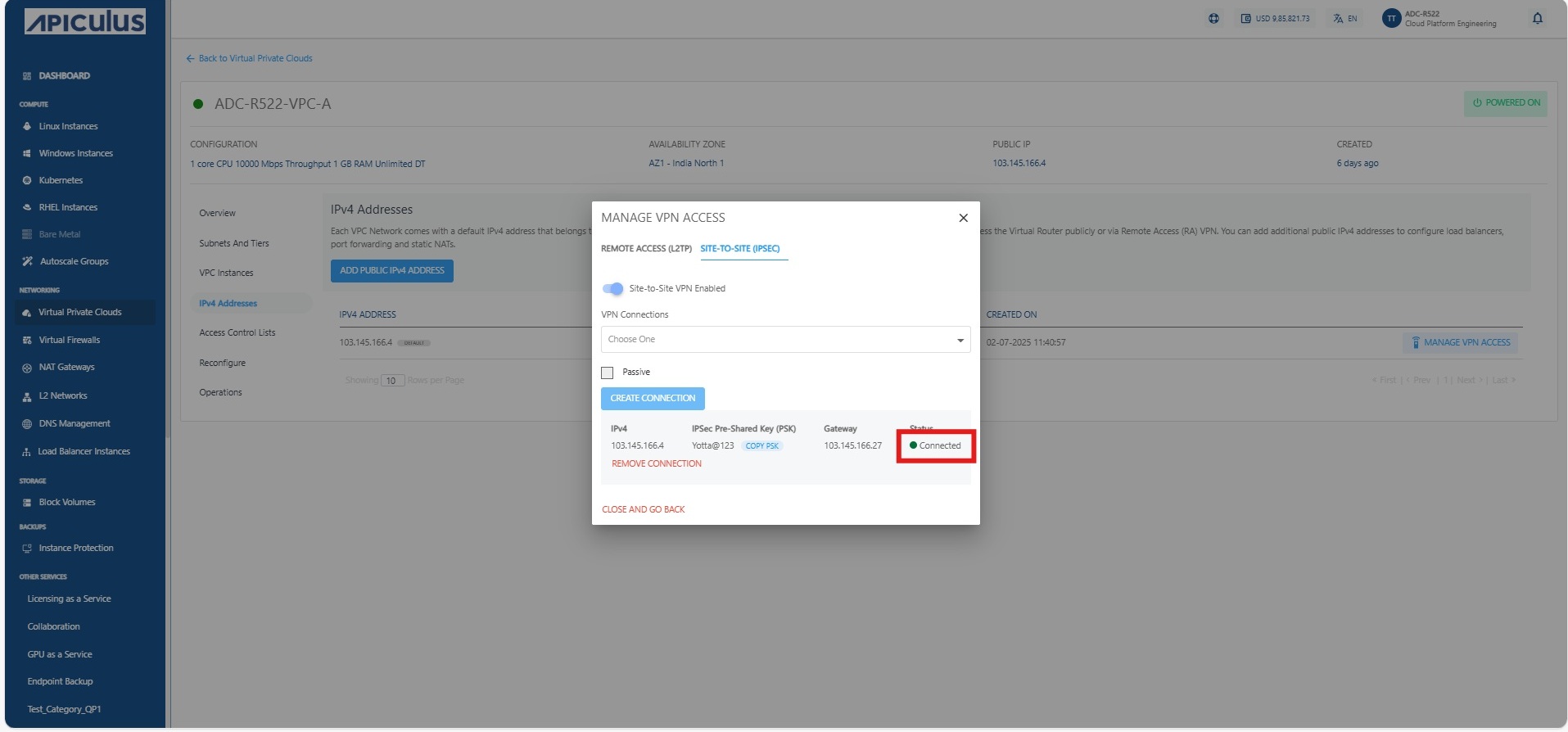Viewport: 1568px width, 732px height.
Task: Select the Site-to-Site (IPSec) tab
Action: coord(739,248)
